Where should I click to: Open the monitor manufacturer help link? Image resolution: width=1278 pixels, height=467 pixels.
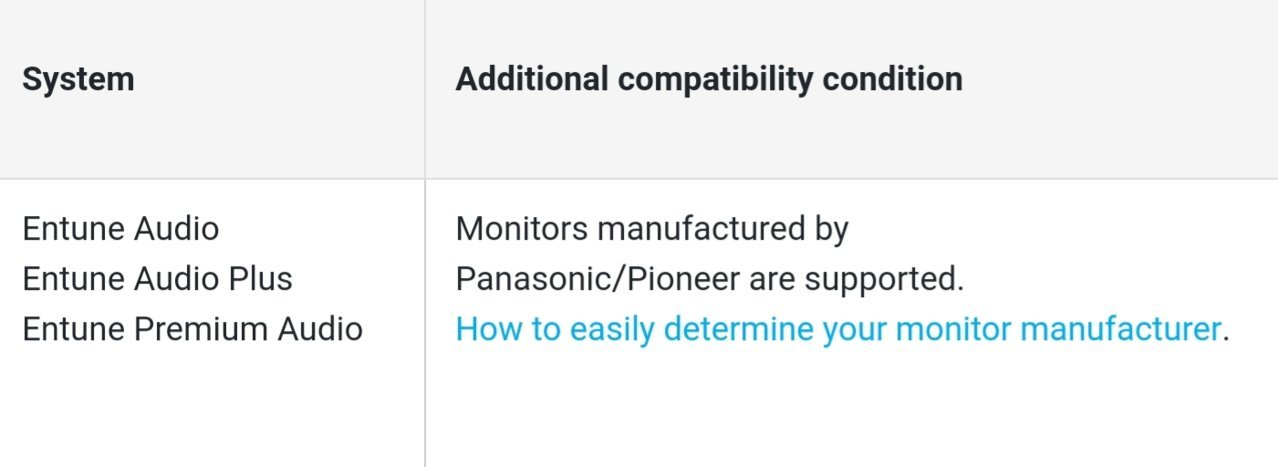point(838,329)
